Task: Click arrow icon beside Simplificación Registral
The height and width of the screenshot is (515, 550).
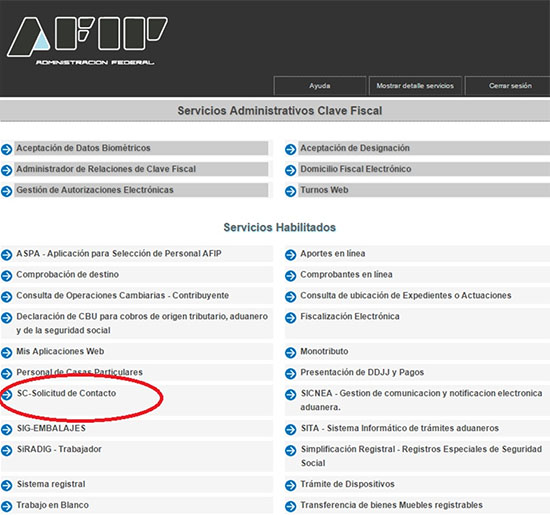Action: 290,450
